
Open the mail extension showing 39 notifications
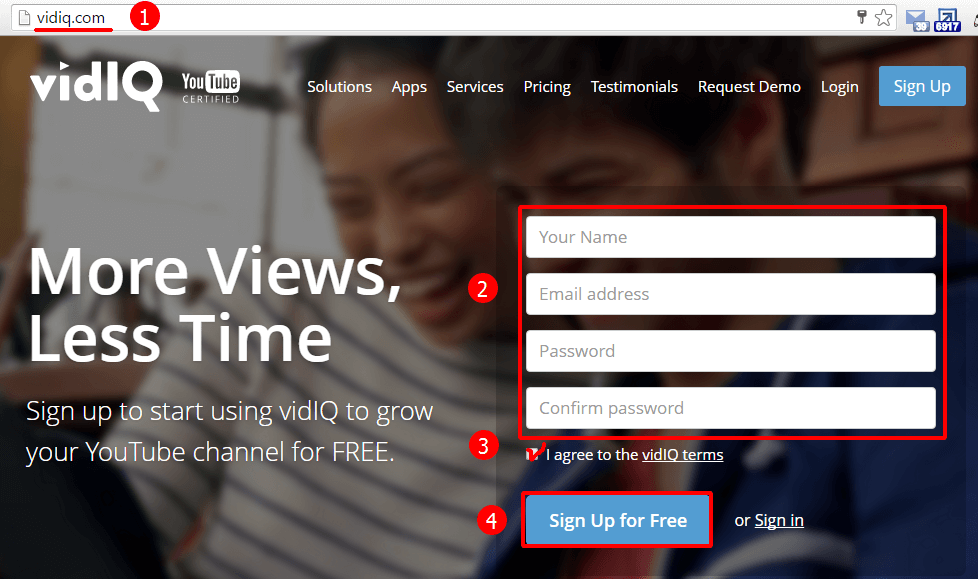[x=916, y=19]
